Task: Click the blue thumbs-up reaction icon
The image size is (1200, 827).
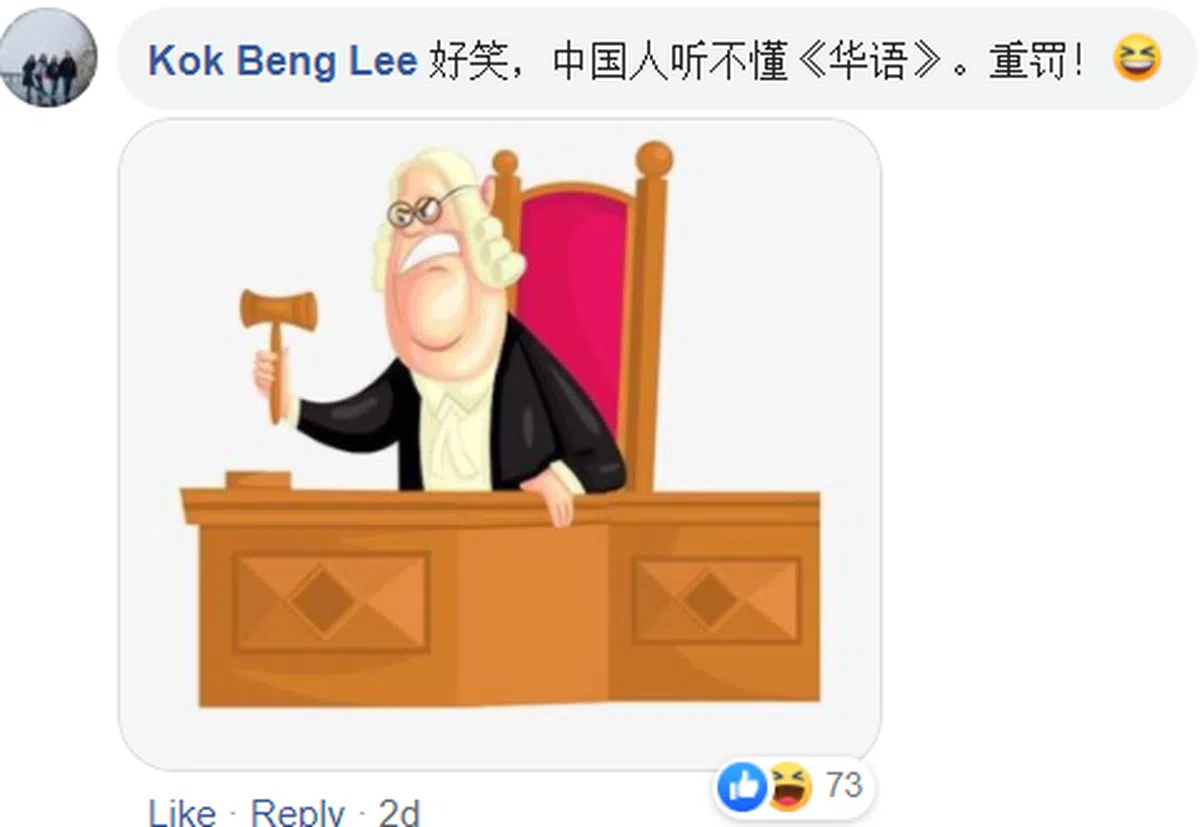Action: point(741,787)
